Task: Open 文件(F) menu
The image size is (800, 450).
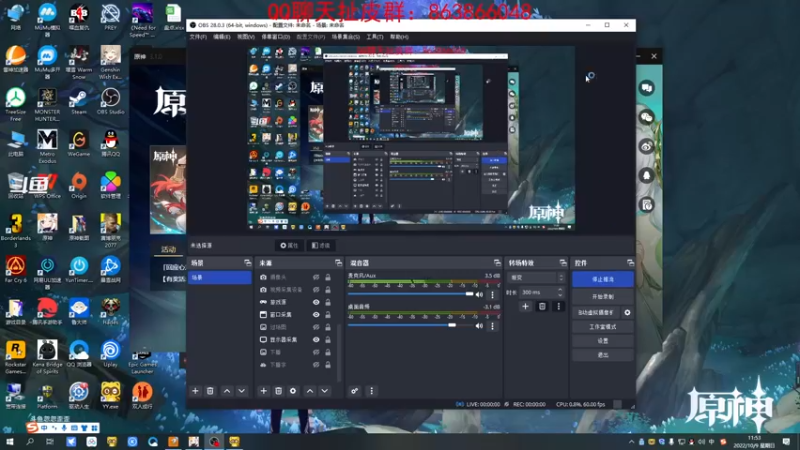Action: pyautogui.click(x=198, y=37)
